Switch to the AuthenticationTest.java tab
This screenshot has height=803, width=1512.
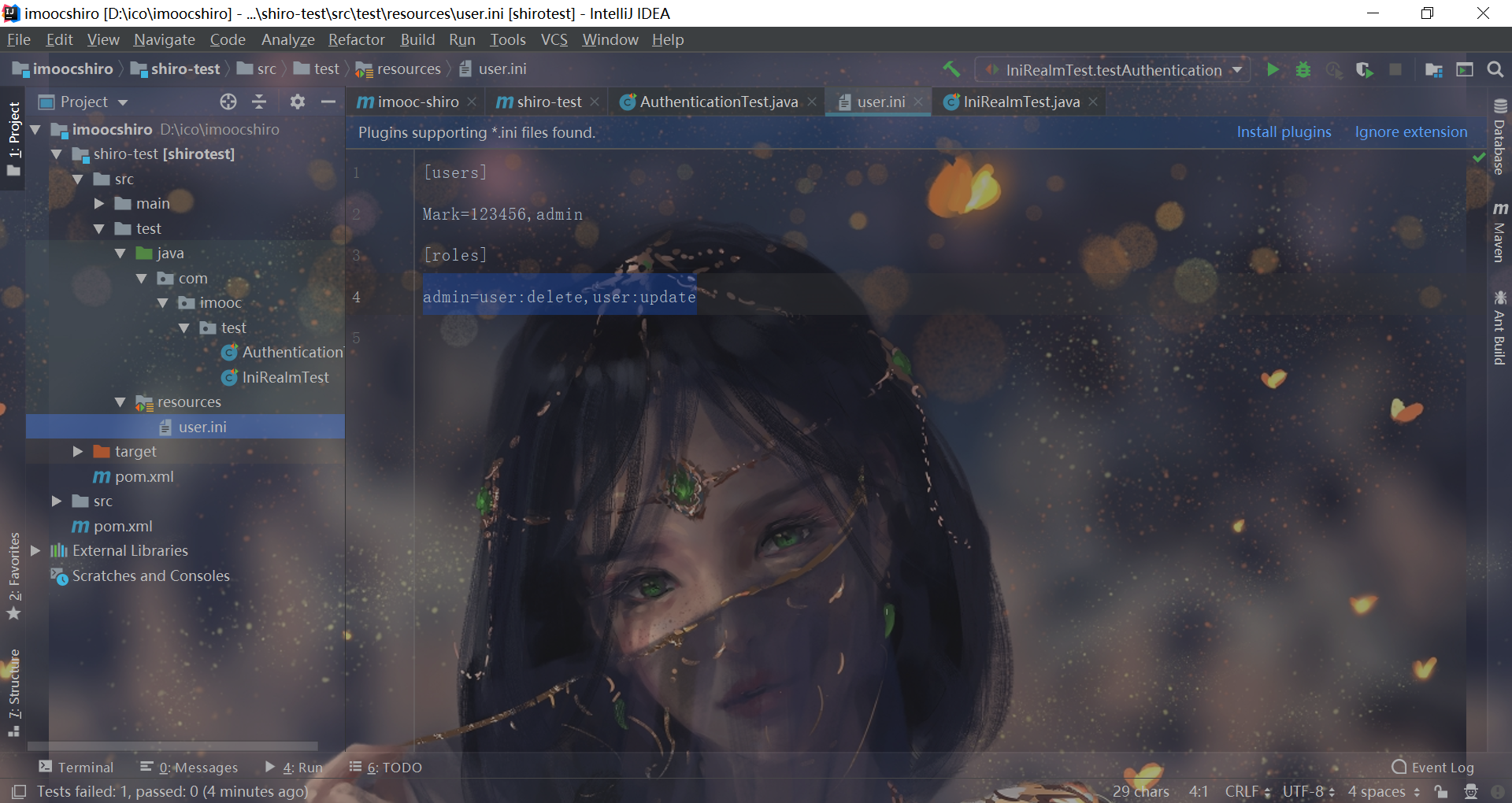tap(719, 102)
